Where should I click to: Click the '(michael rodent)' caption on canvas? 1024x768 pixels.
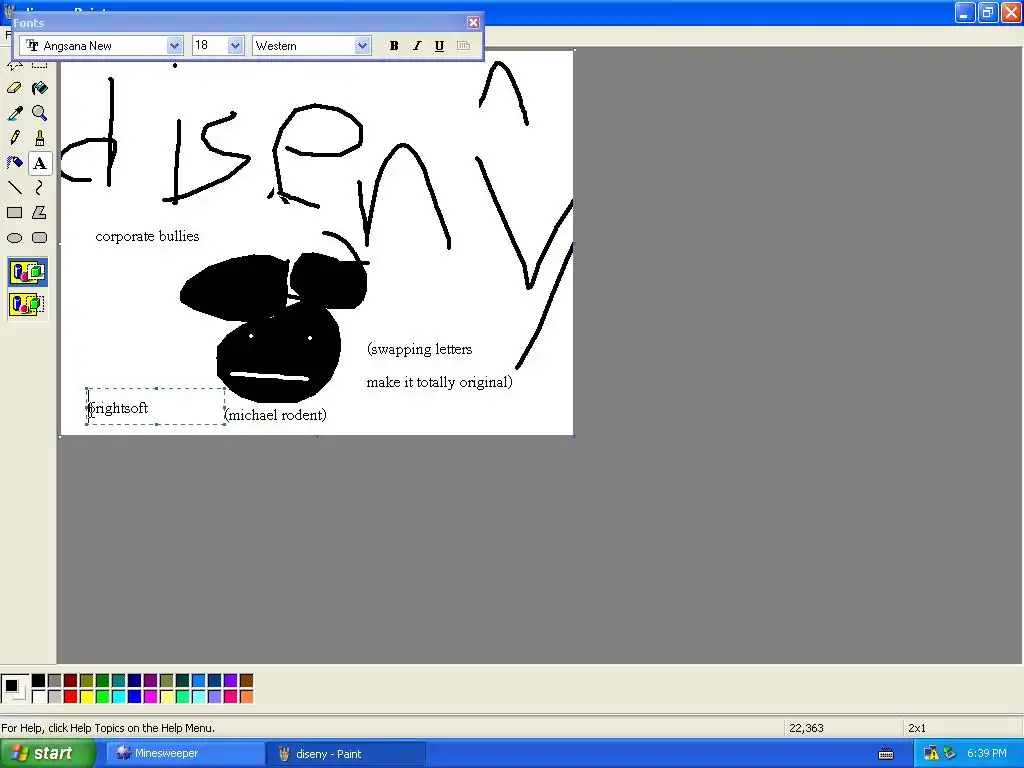[x=276, y=415]
